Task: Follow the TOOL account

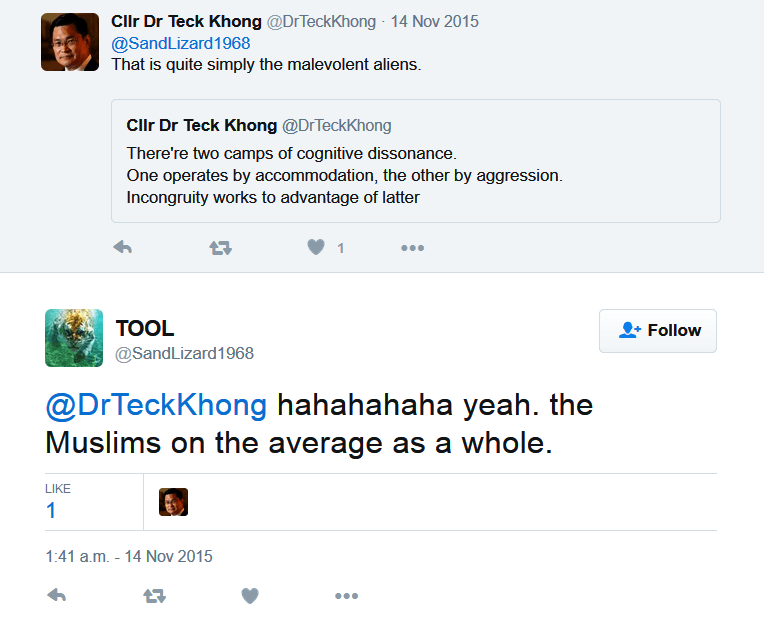Action: pos(658,331)
